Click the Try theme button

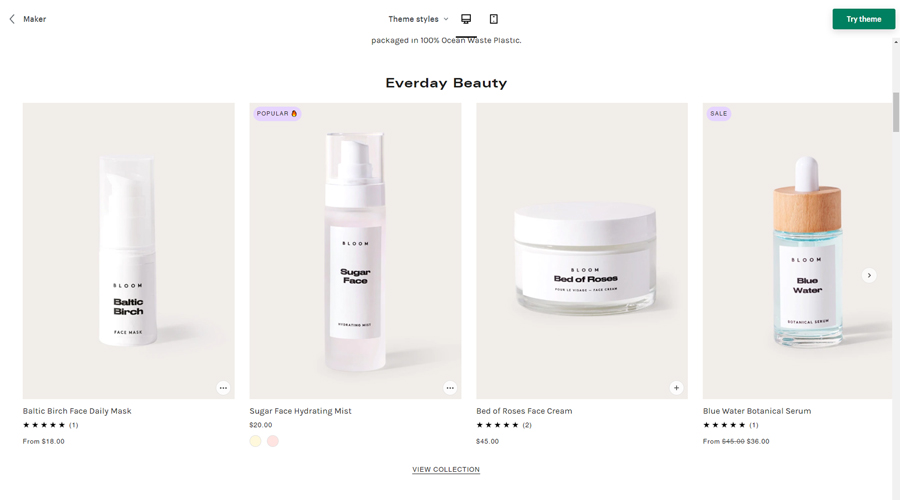[863, 19]
